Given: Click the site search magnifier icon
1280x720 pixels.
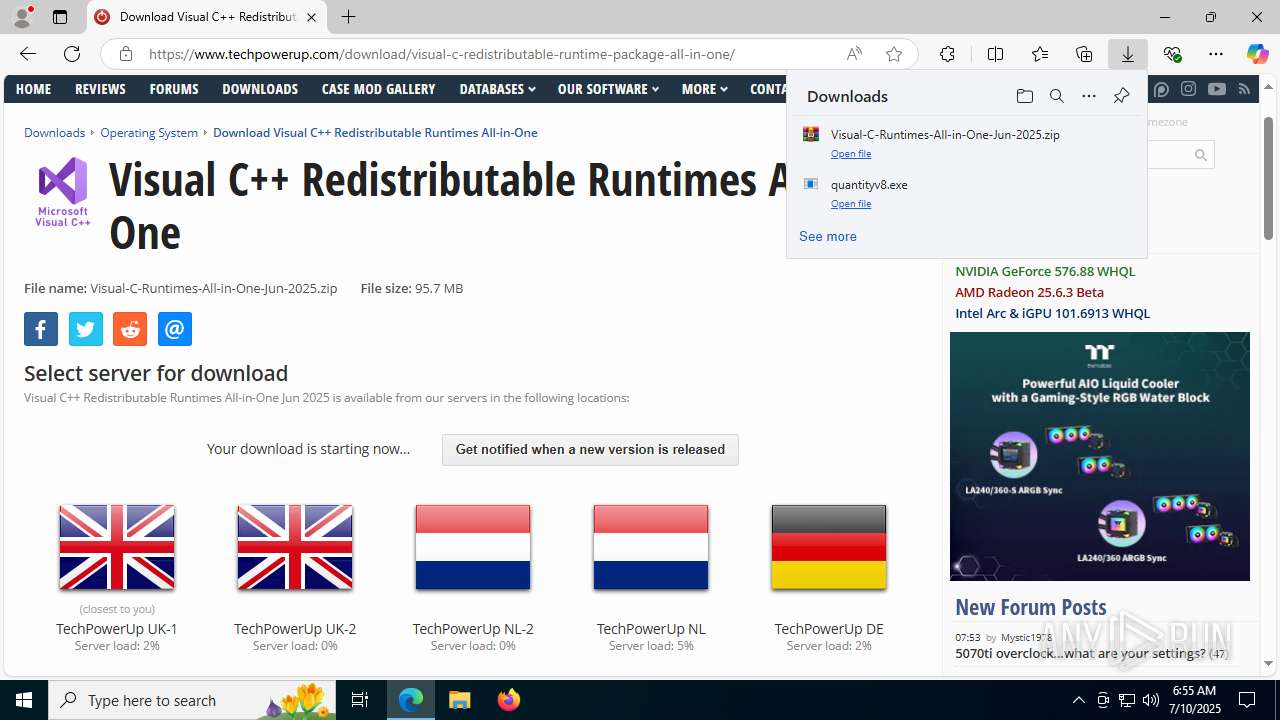Looking at the screenshot, I should click(1201, 155).
